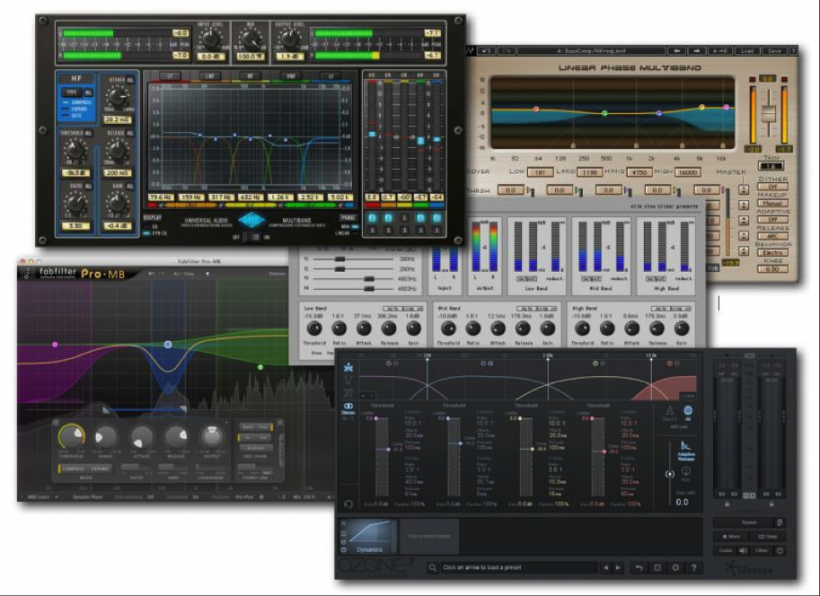Click FabFilter Threshold knob
Screen dimensions: 820x596
pos(72,436)
